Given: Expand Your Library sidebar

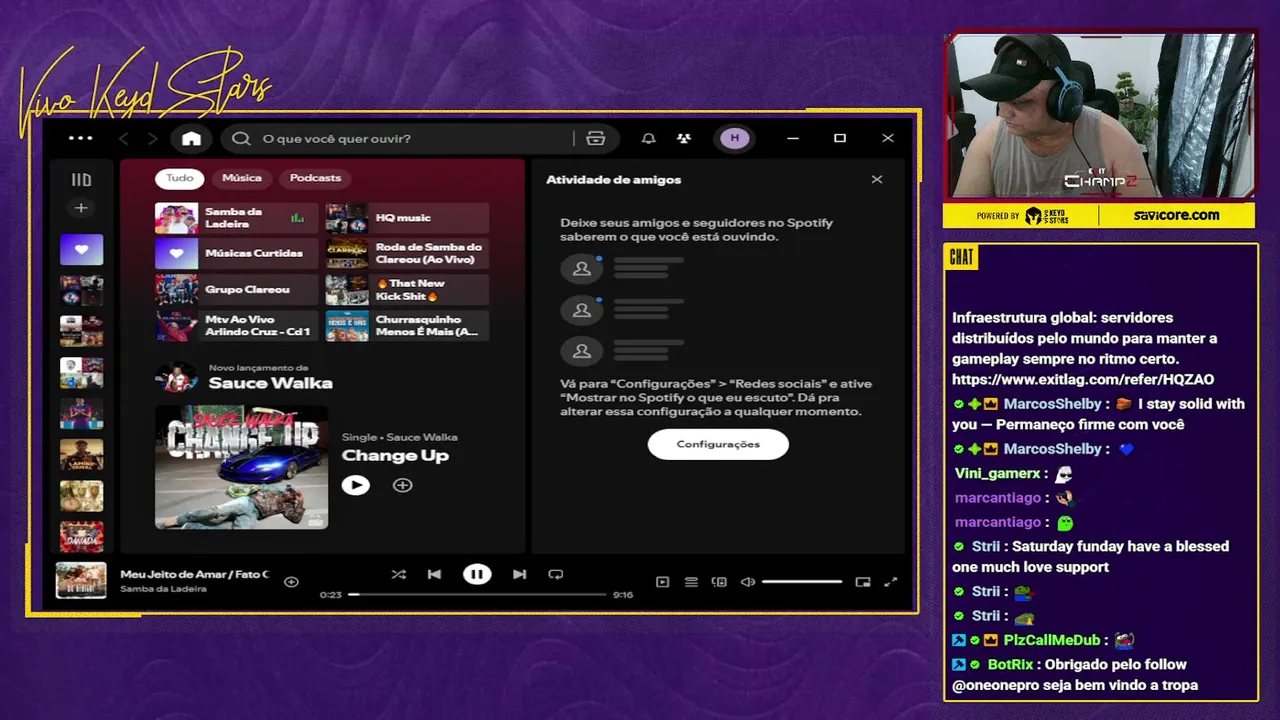Looking at the screenshot, I should [81, 180].
